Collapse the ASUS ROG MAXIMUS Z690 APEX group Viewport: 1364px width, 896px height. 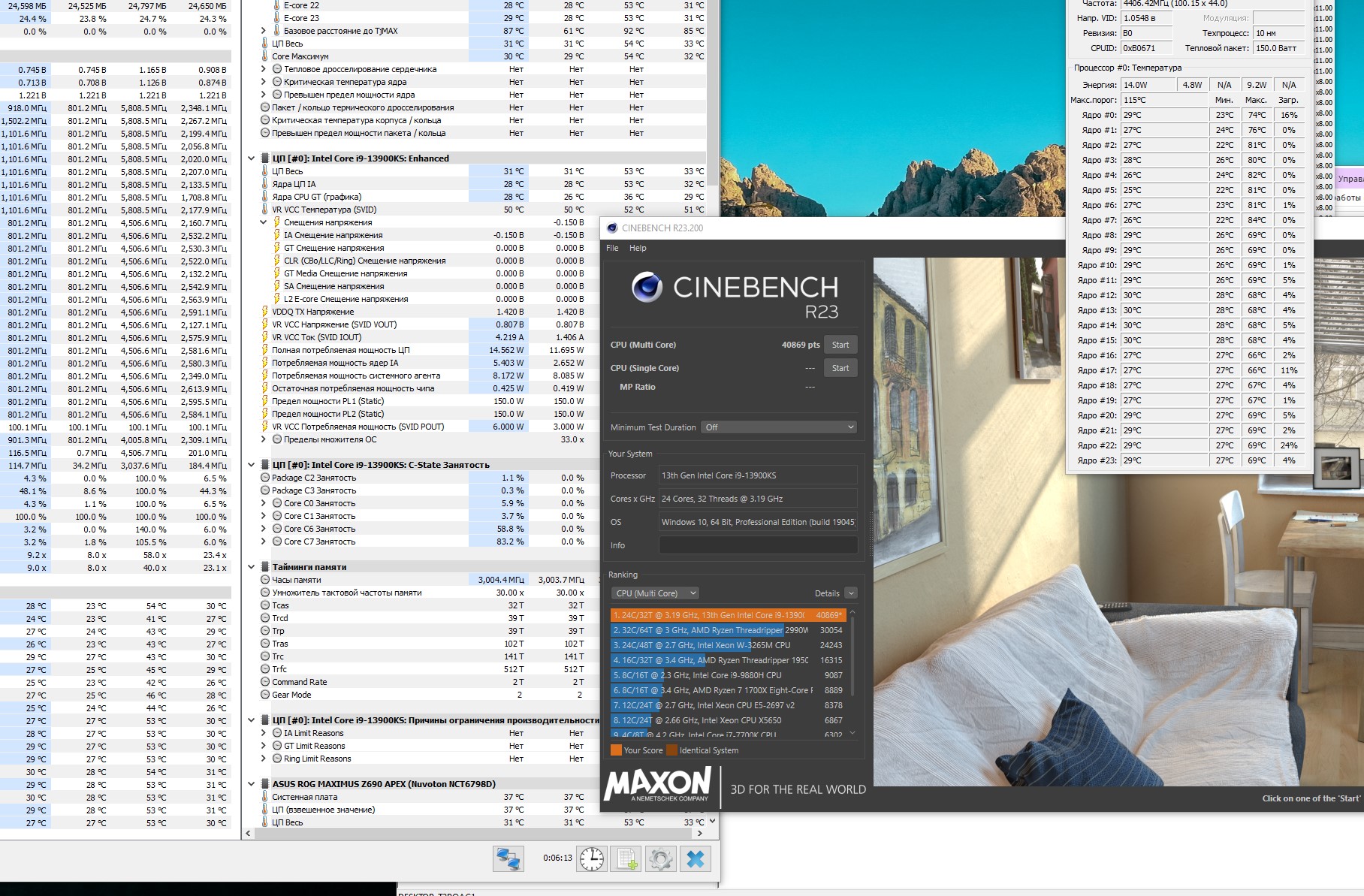pos(252,784)
